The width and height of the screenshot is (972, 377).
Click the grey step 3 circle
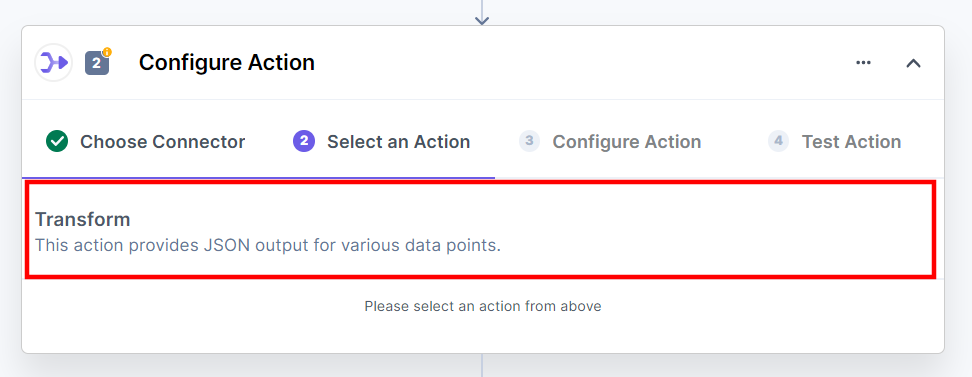click(x=529, y=141)
